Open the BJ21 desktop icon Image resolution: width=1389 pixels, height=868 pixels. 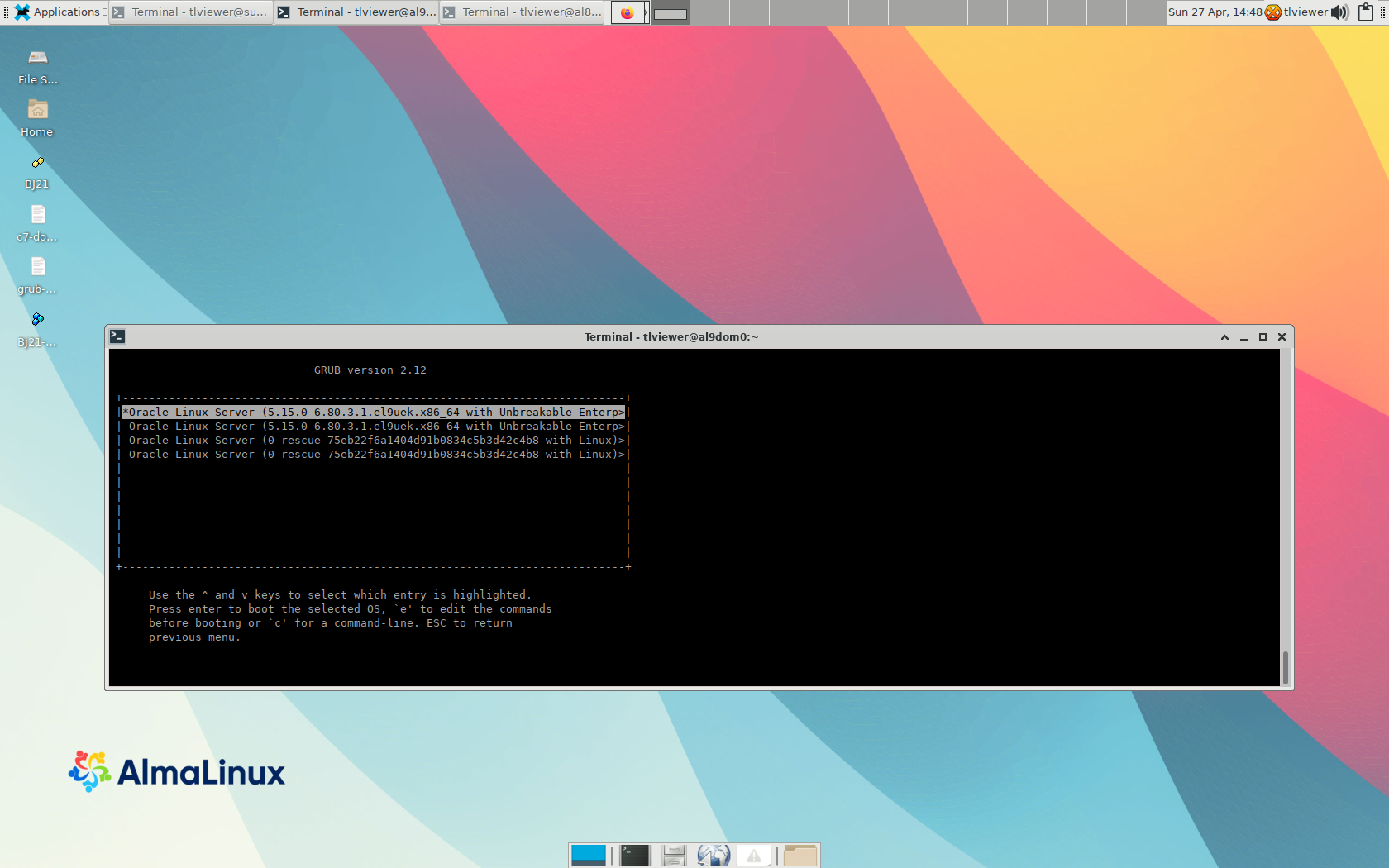click(x=37, y=171)
